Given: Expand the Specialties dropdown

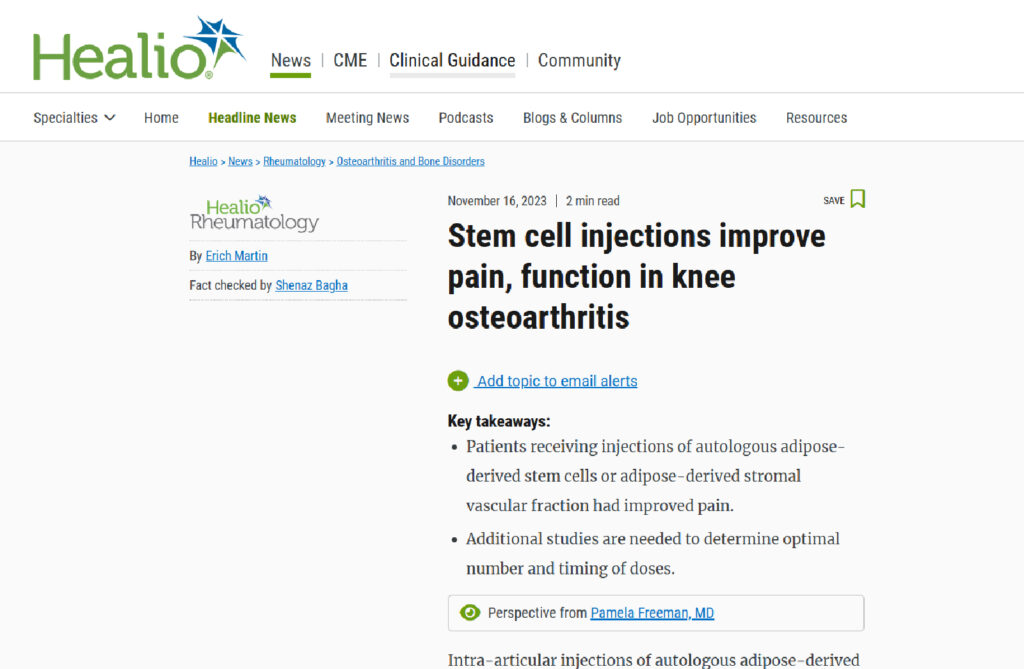Looking at the screenshot, I should point(74,118).
